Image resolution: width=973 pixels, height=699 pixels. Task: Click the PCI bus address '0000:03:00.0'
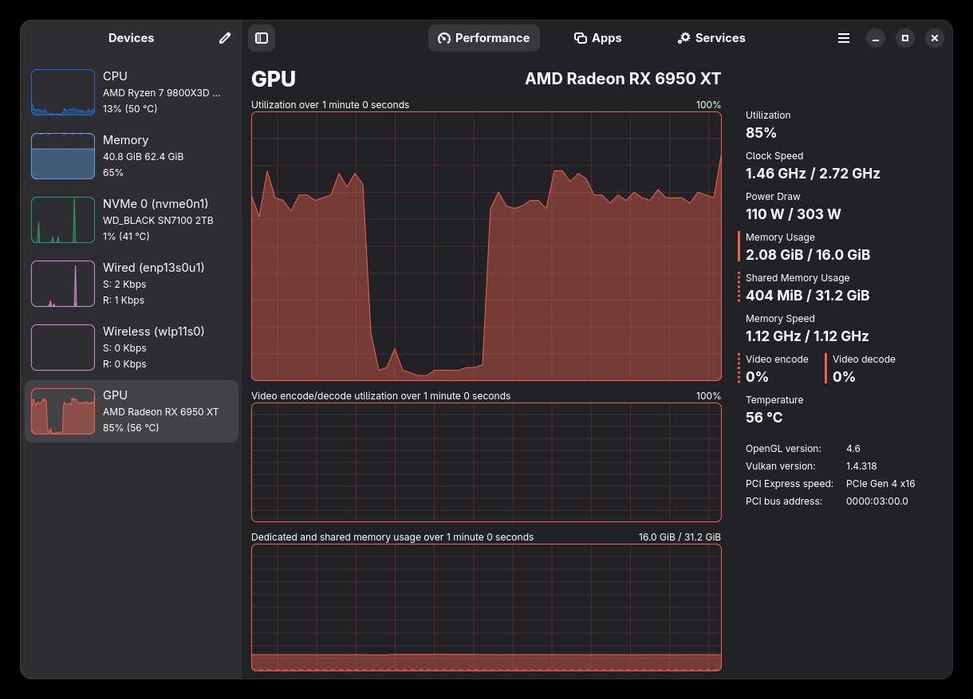coord(877,501)
